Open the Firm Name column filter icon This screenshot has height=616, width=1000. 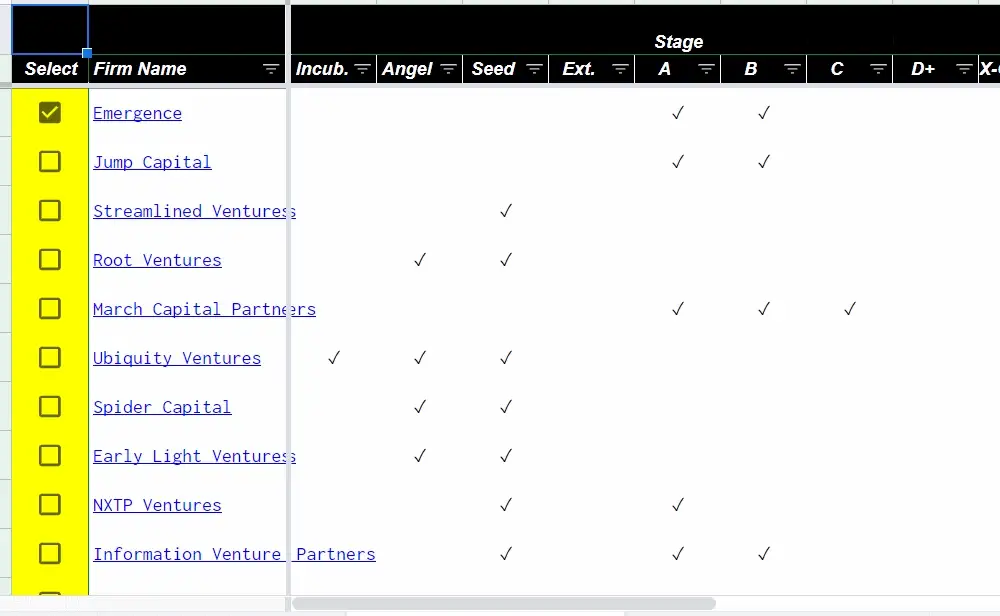tap(271, 69)
